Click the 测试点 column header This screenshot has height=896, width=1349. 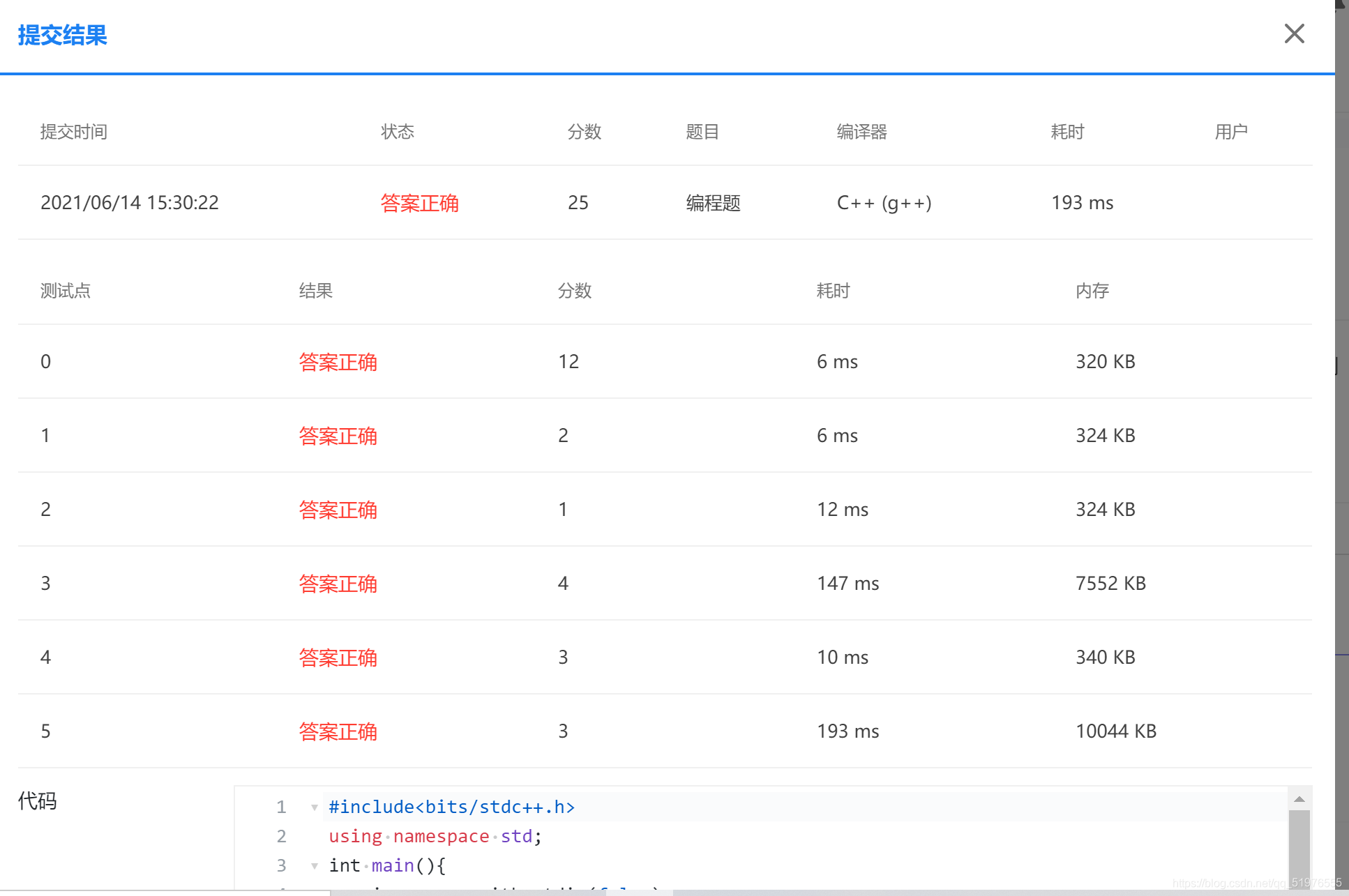click(66, 291)
